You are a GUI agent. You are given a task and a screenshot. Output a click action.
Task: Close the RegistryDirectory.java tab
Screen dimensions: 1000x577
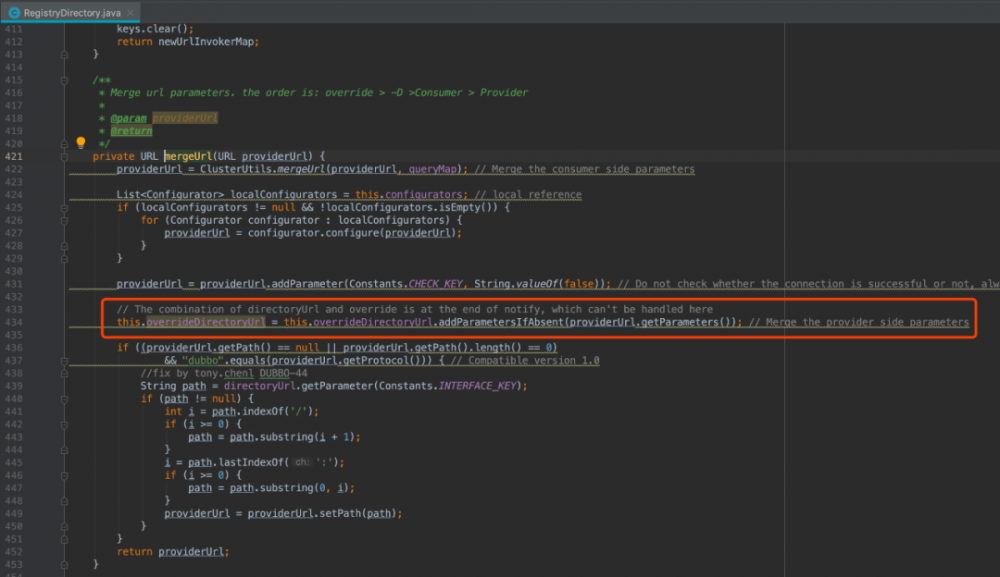click(132, 12)
